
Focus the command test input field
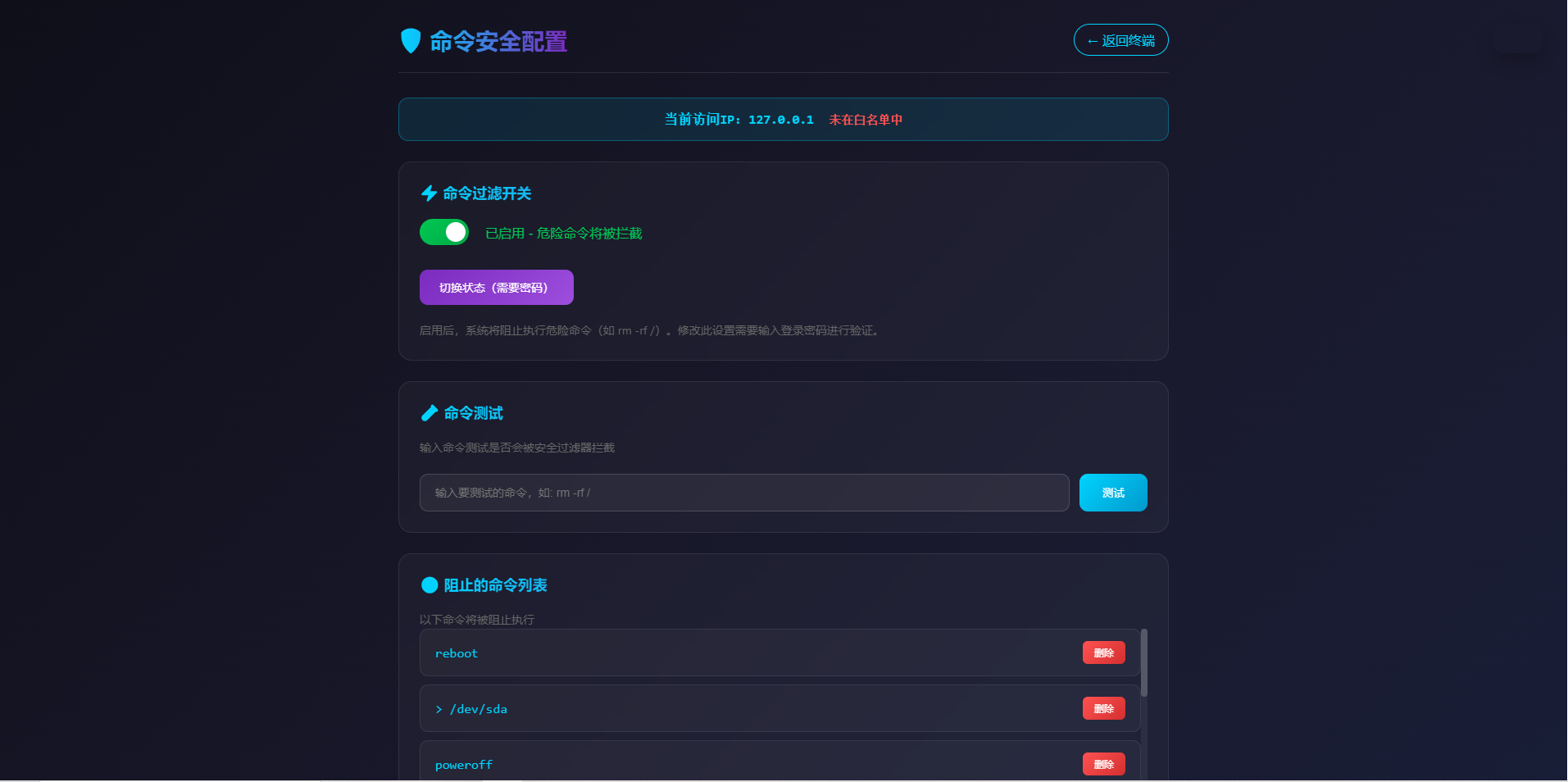pos(744,493)
